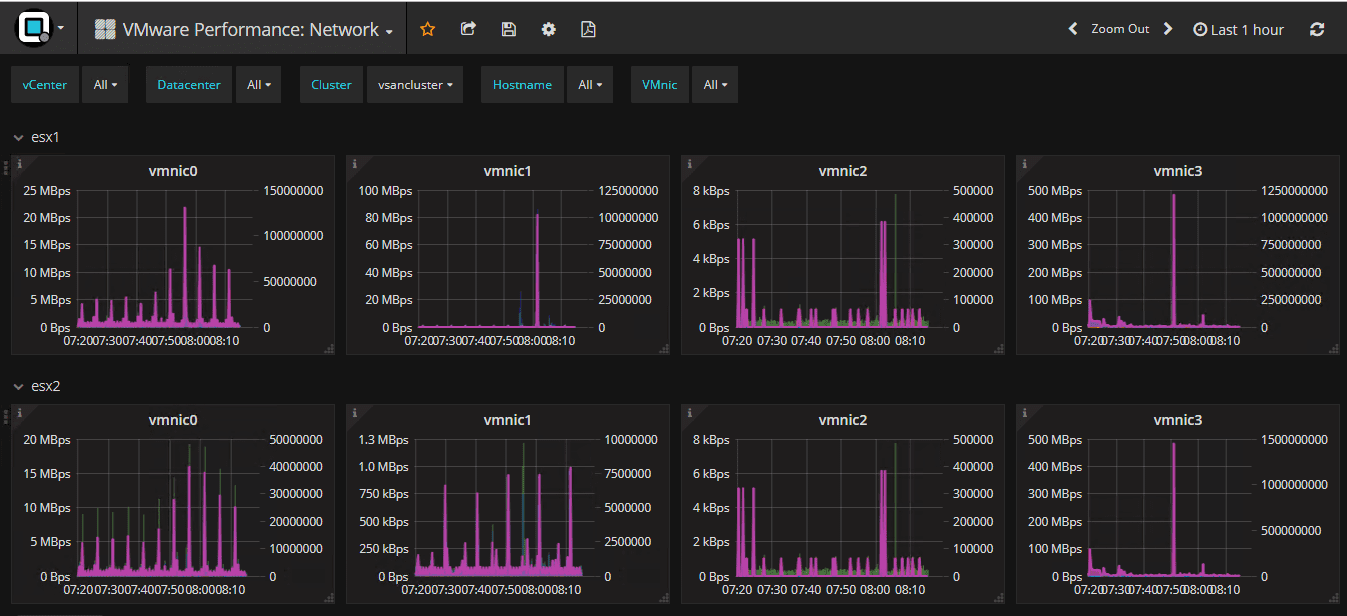Open the vmnic1 panel title menu on esx1
Image resolution: width=1347 pixels, height=616 pixels.
click(507, 170)
